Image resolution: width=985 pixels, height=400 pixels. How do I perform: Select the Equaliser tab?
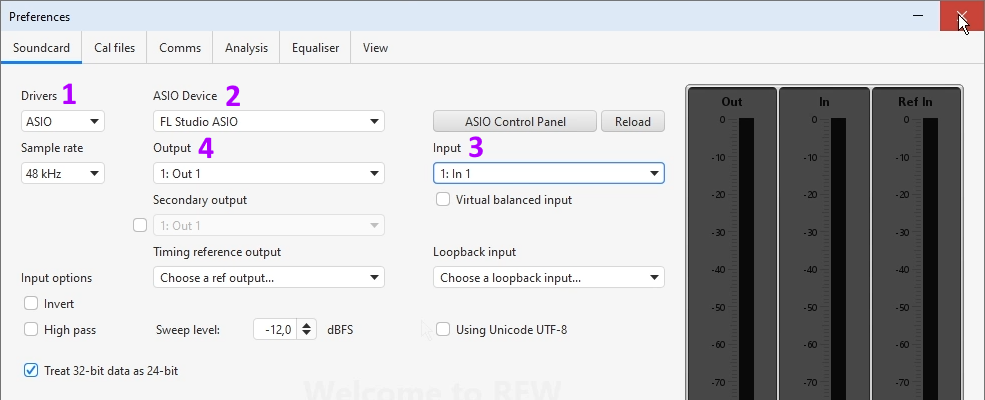tap(315, 47)
